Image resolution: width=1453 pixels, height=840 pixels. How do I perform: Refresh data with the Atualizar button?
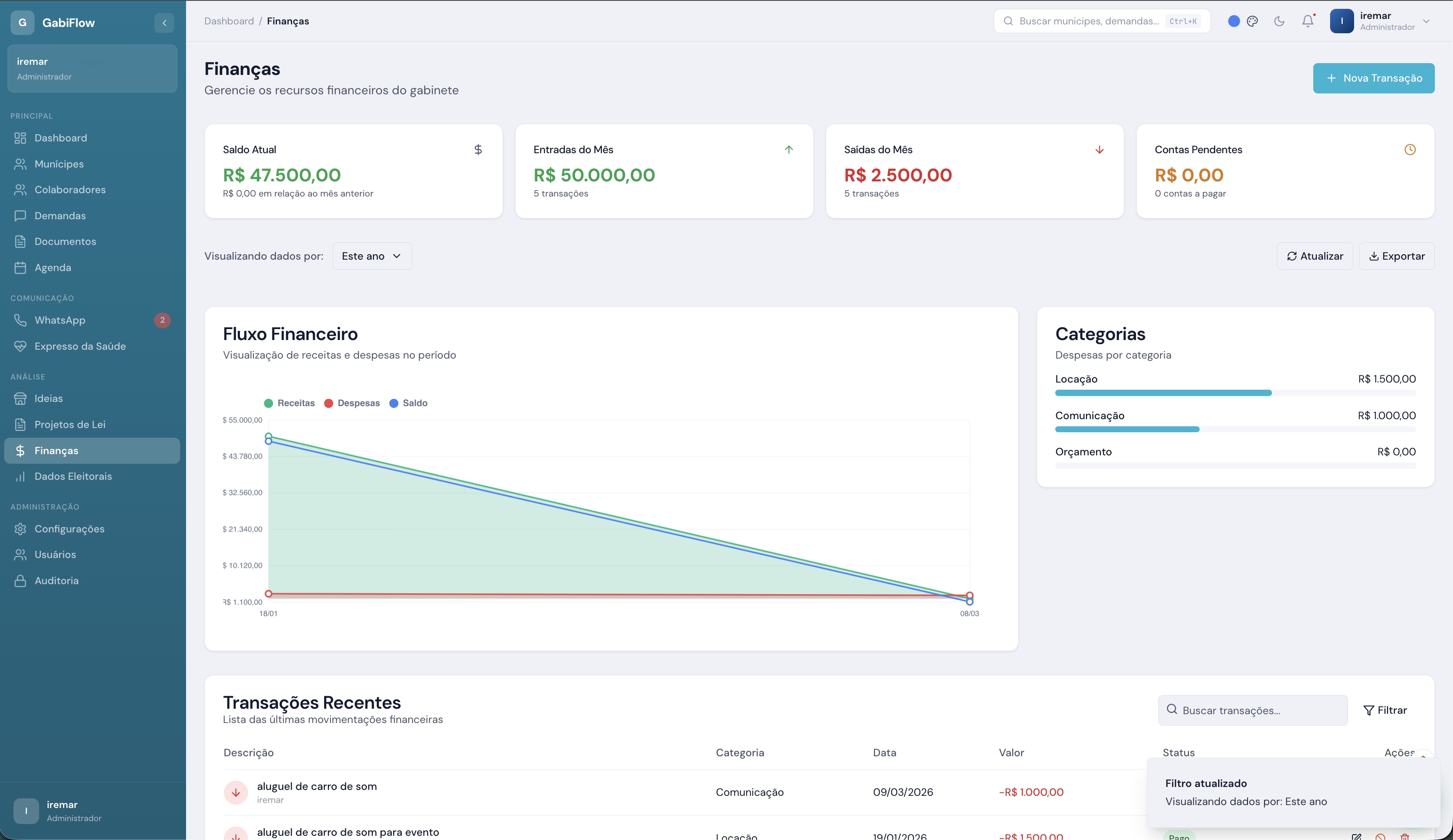tap(1315, 256)
